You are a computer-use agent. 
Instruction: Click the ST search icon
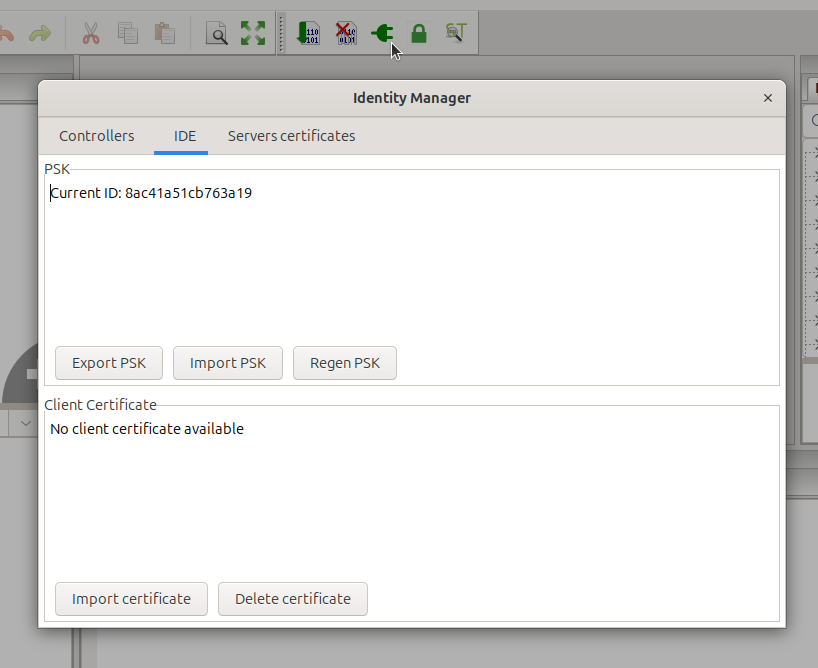tap(455, 32)
